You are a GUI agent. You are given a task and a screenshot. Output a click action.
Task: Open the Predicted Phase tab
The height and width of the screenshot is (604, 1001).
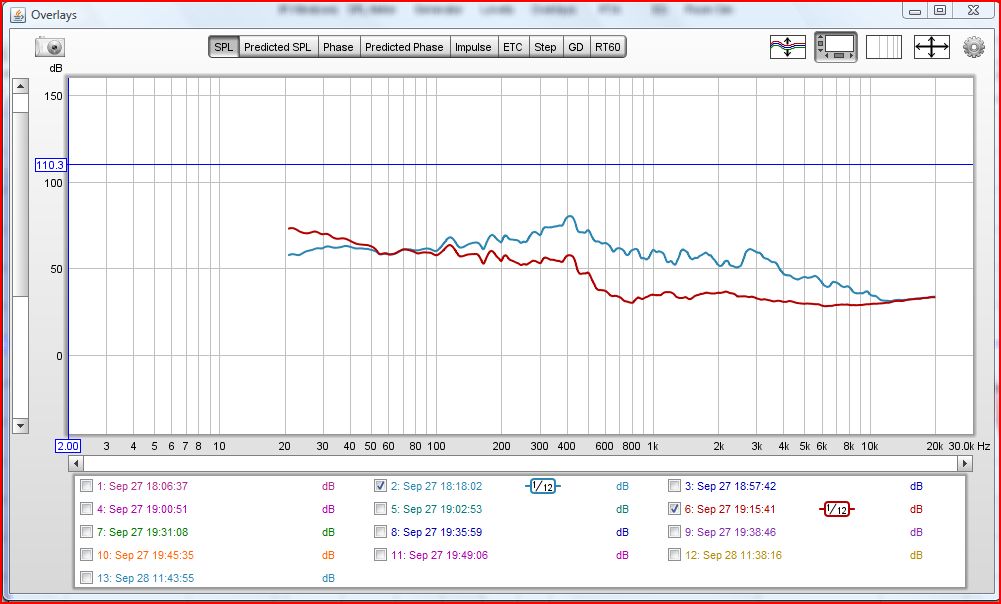pyautogui.click(x=404, y=47)
